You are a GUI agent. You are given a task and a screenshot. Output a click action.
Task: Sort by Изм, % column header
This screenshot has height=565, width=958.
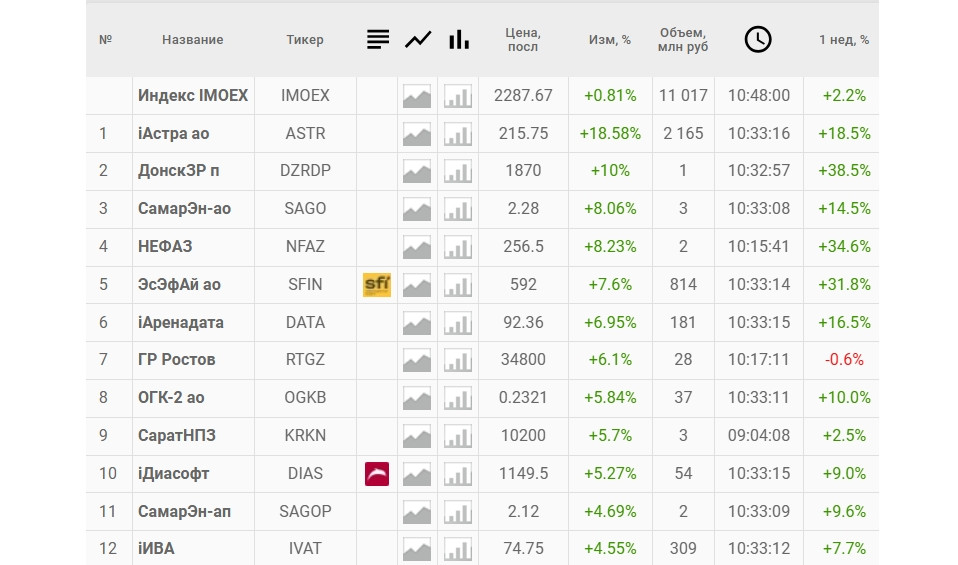(x=610, y=40)
